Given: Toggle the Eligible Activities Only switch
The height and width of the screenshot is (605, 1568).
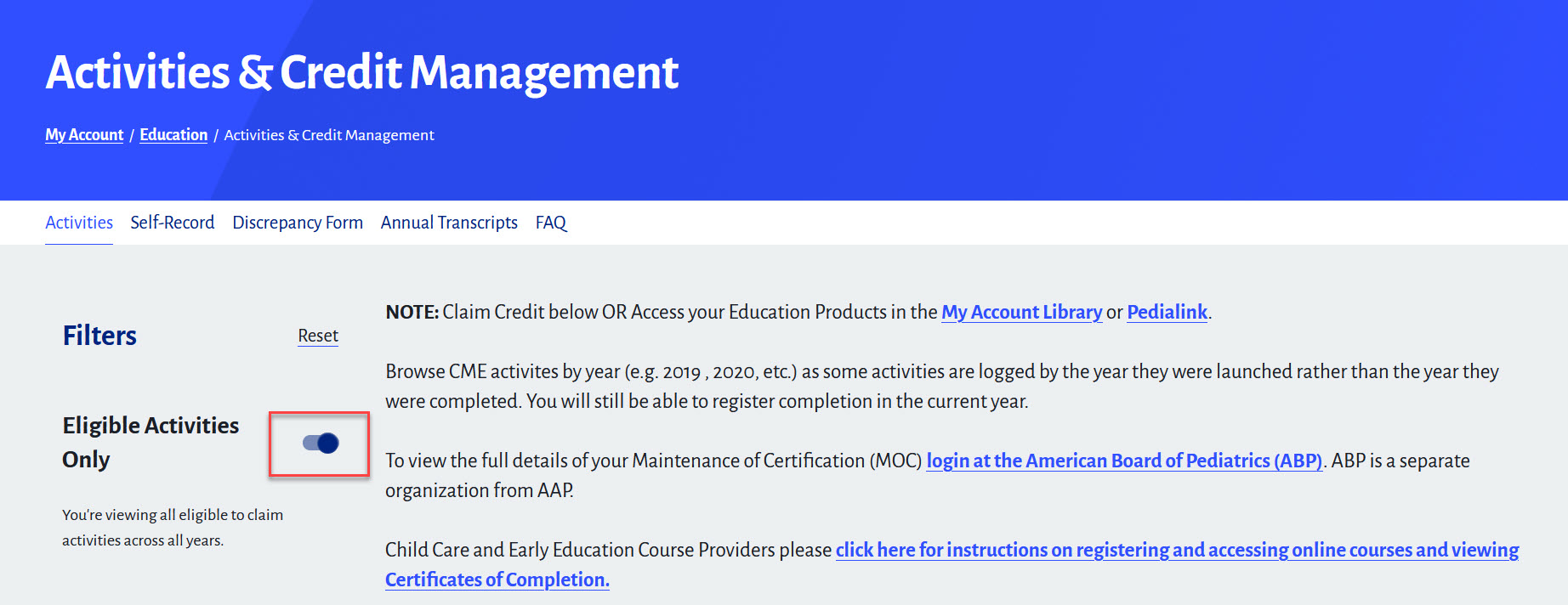Looking at the screenshot, I should 321,443.
